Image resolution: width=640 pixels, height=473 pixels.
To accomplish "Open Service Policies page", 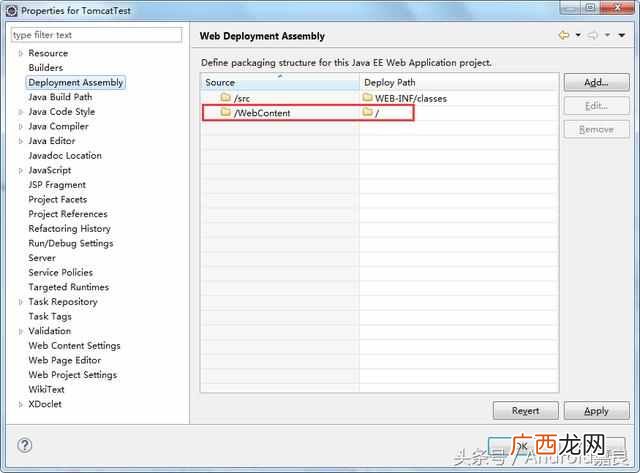I will (x=60, y=273).
